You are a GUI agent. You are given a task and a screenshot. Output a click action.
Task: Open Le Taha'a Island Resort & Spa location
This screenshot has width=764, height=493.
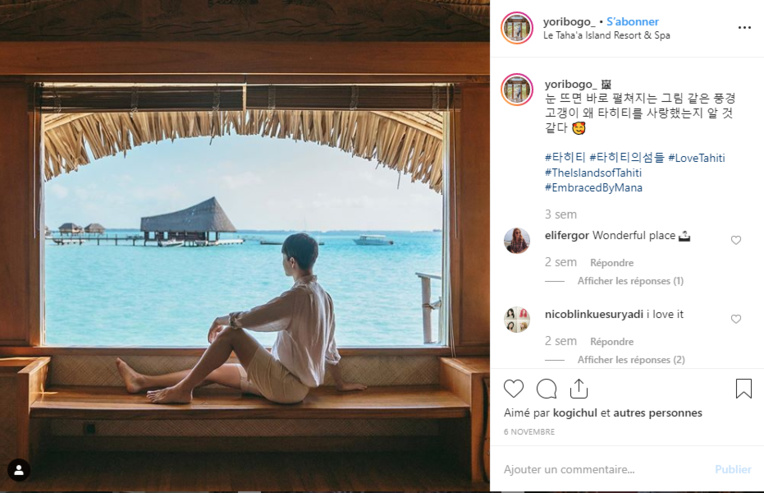[x=606, y=36]
